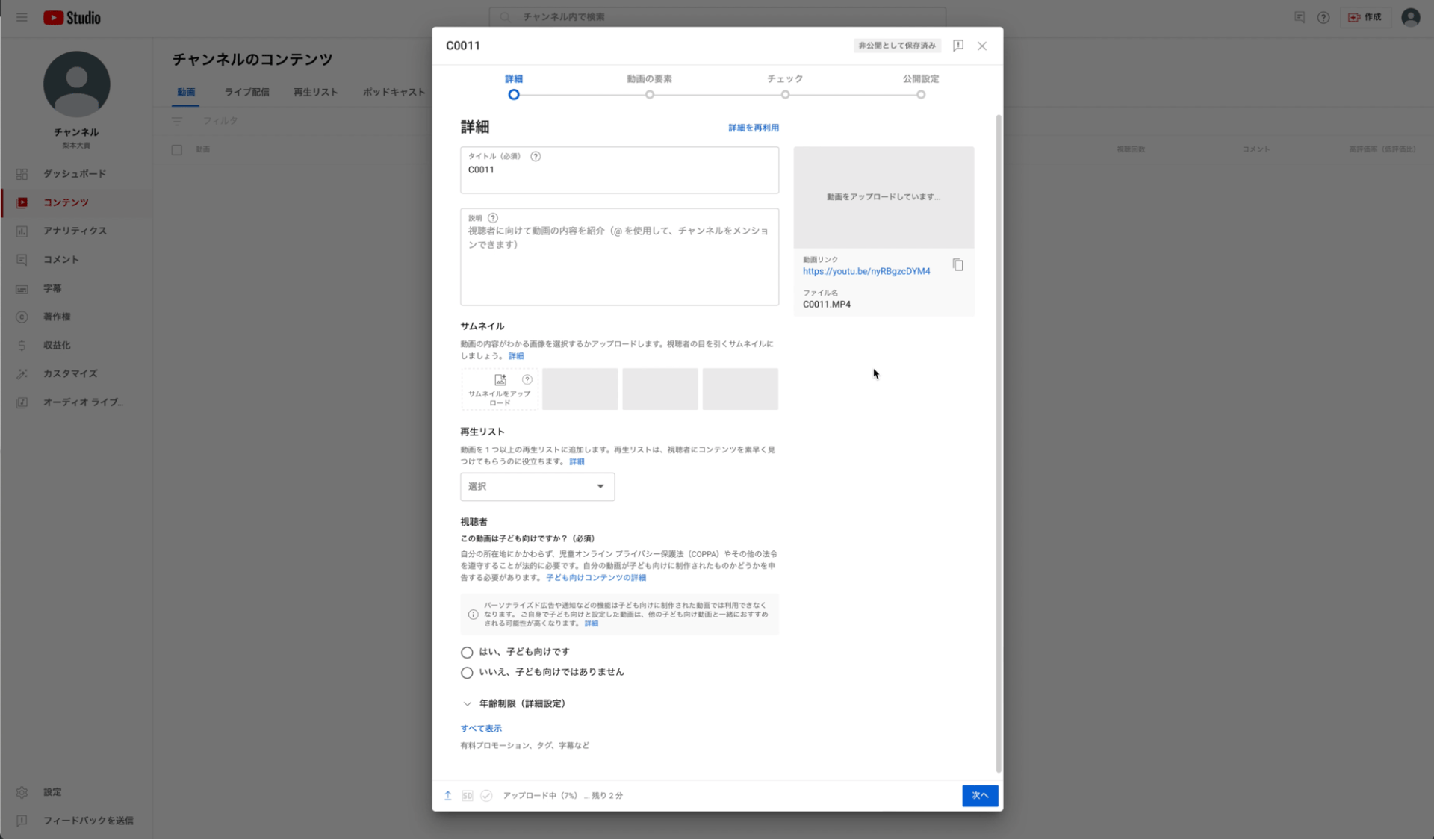Click すべて表示 to expand more options
Viewport: 1434px width, 840px height.
click(481, 728)
